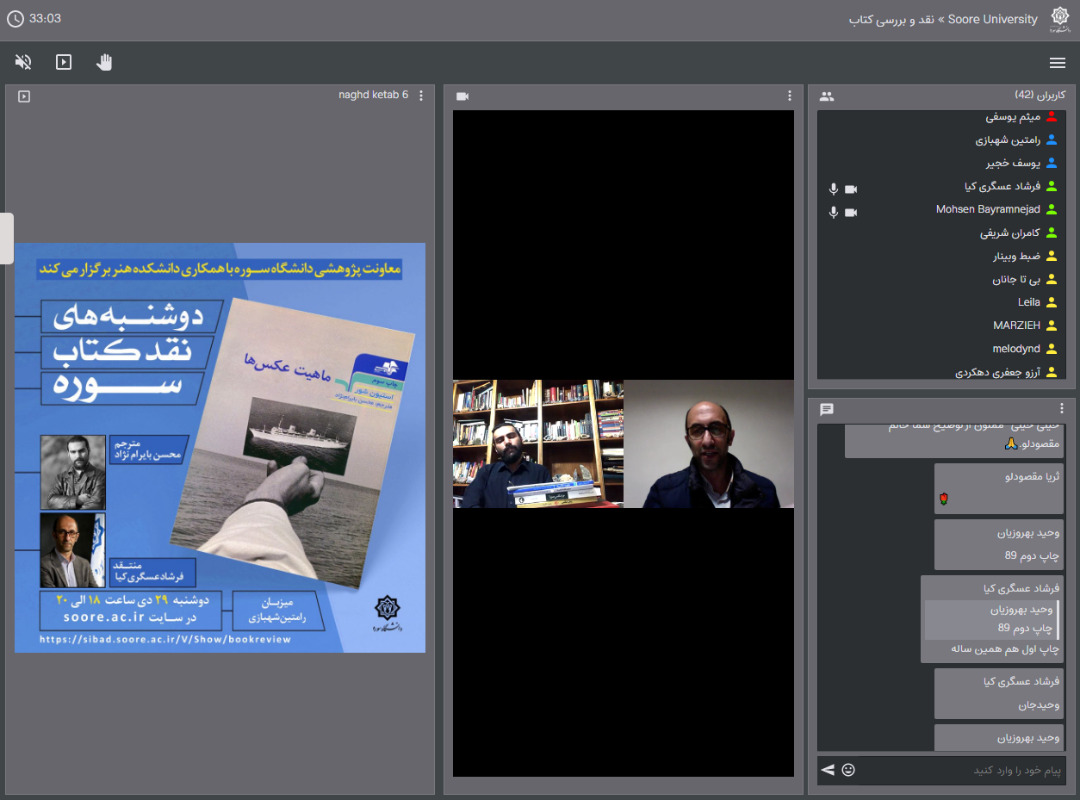Click green avatar icon of کامران شریفی
1080x800 pixels.
(1052, 233)
